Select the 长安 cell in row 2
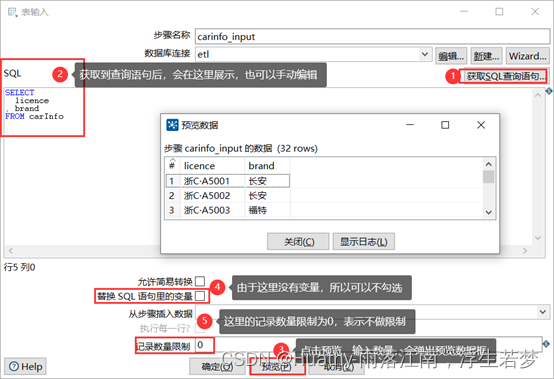Screen dimensions: 554x379 (x=267, y=195)
